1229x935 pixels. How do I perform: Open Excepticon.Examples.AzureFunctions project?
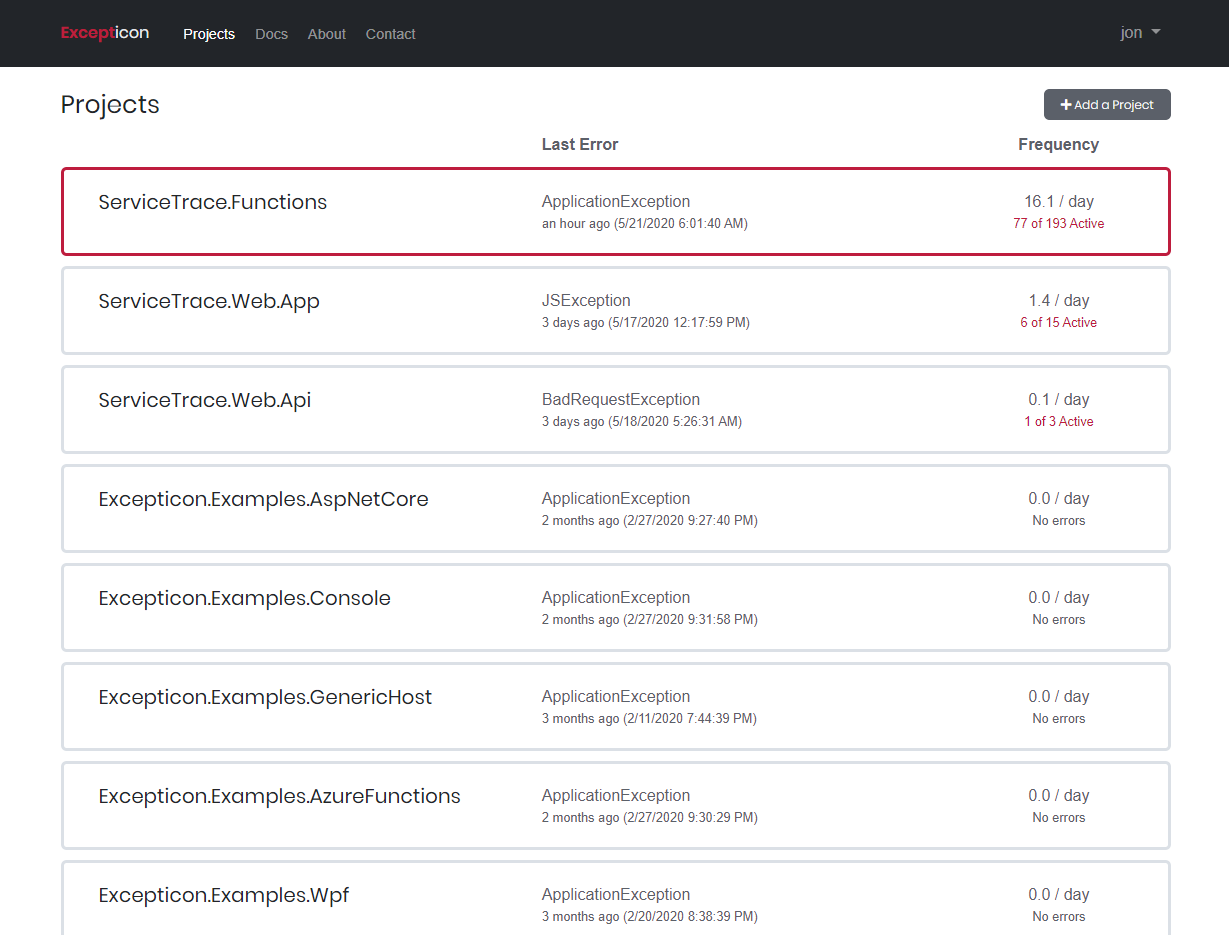(x=279, y=797)
